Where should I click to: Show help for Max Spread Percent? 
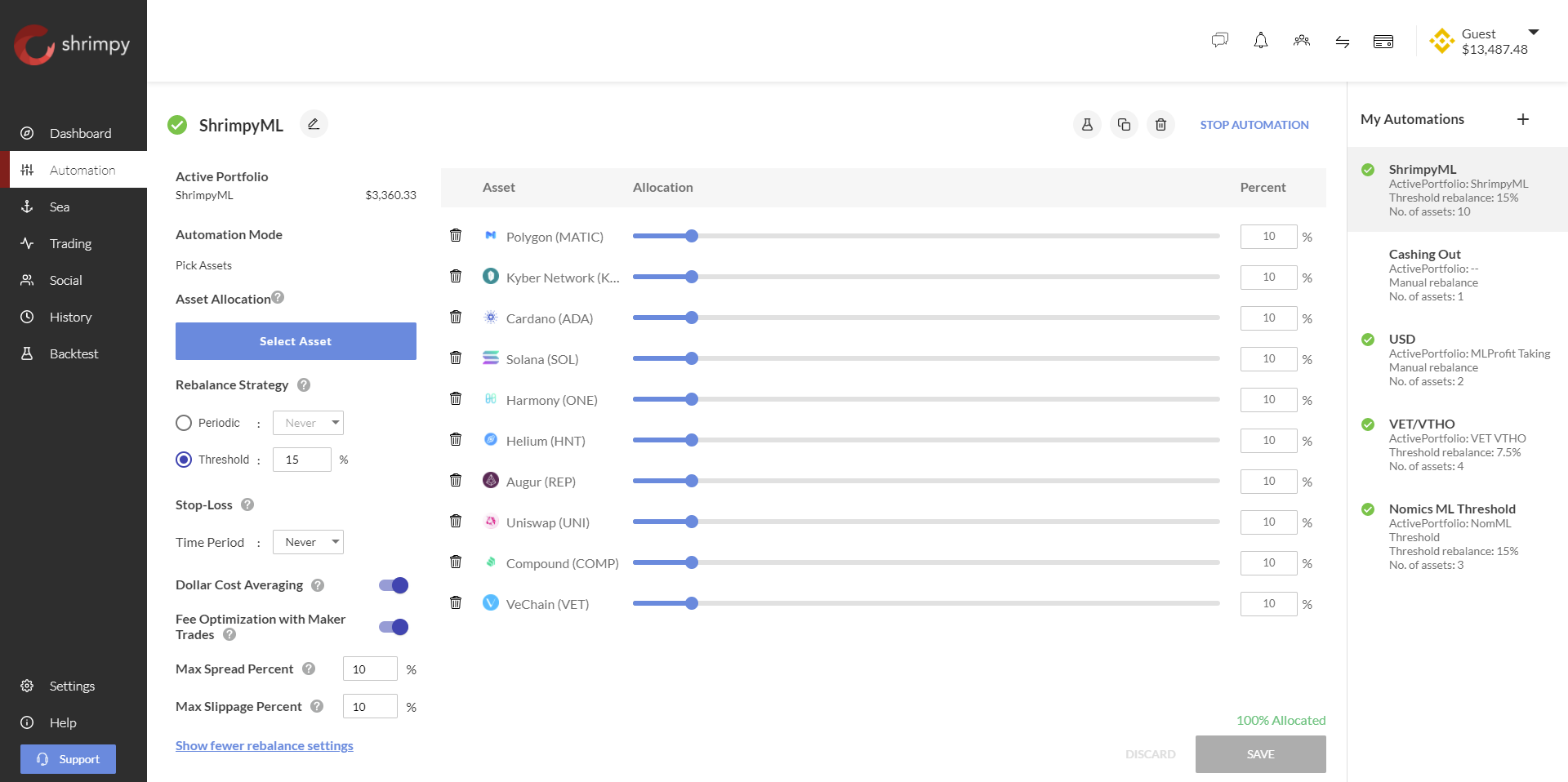[x=309, y=669]
